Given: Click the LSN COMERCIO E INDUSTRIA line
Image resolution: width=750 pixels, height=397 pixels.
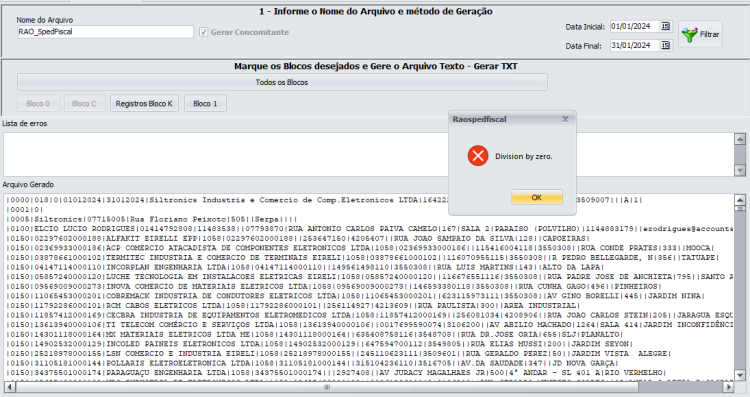Looking at the screenshot, I should click(x=338, y=353).
